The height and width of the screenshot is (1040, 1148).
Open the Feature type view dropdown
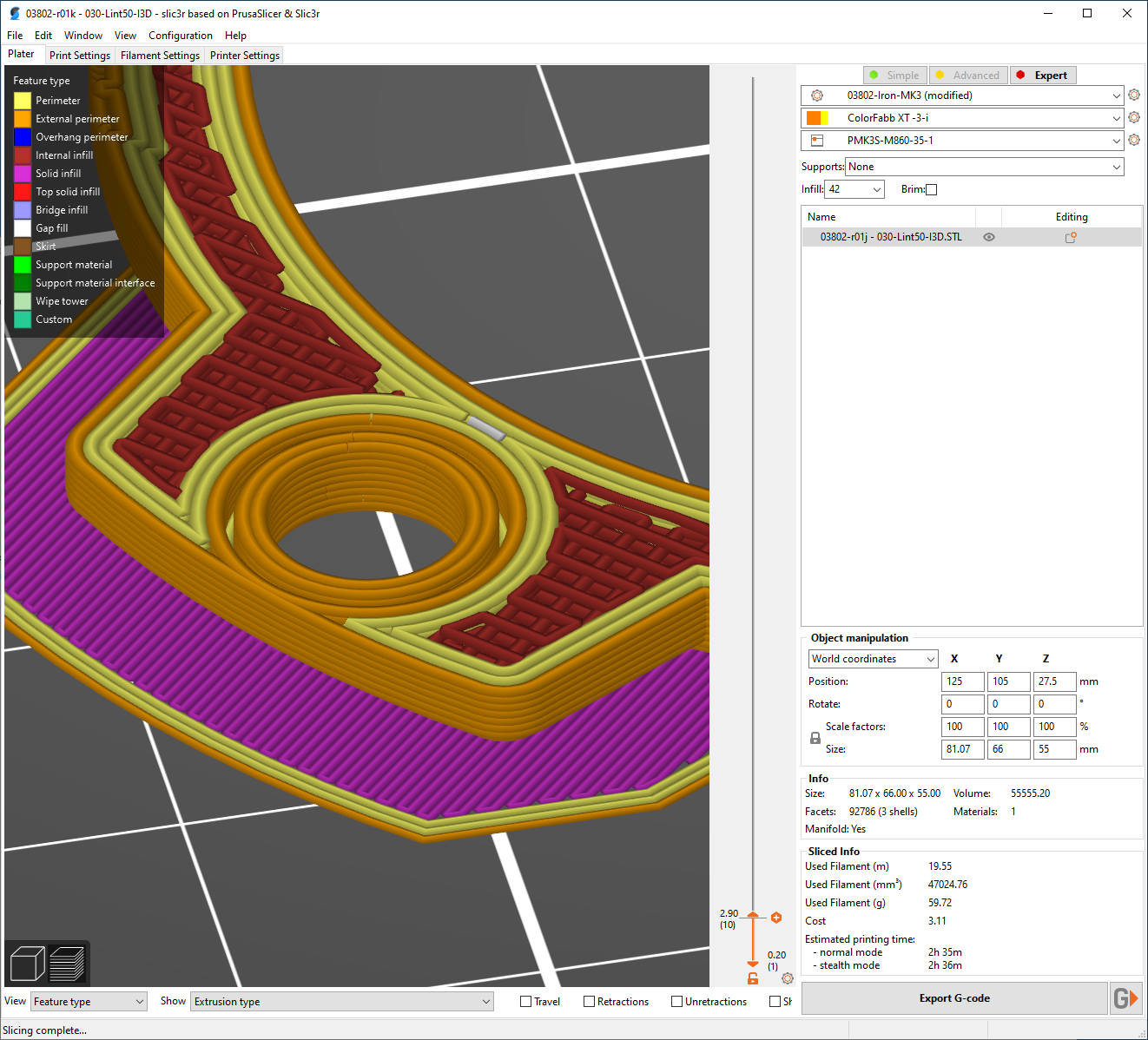89,1002
